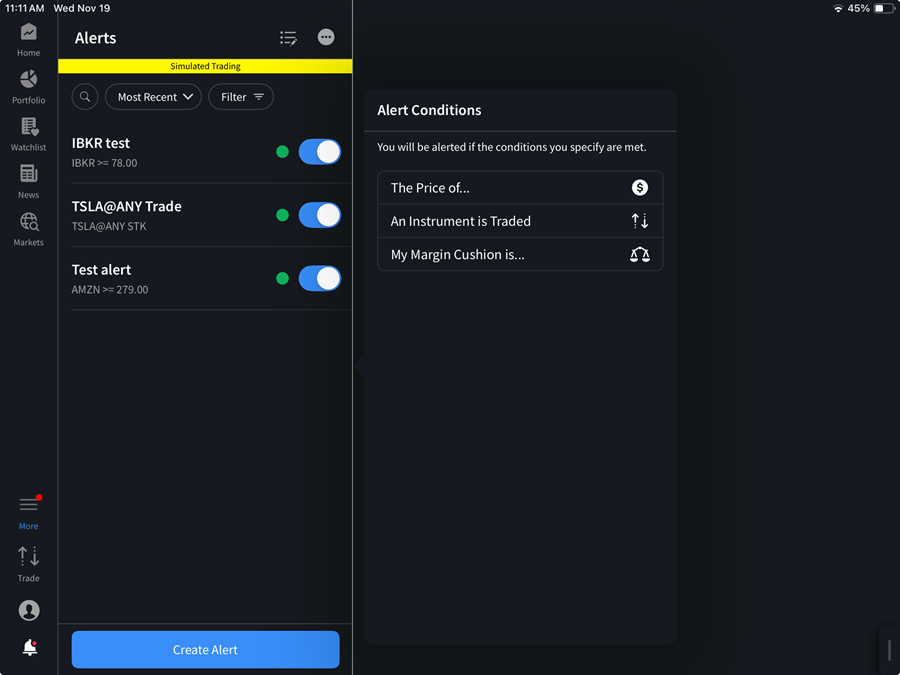Screen dimensions: 900x675
Task: Click the Create Alert button
Action: click(205, 649)
